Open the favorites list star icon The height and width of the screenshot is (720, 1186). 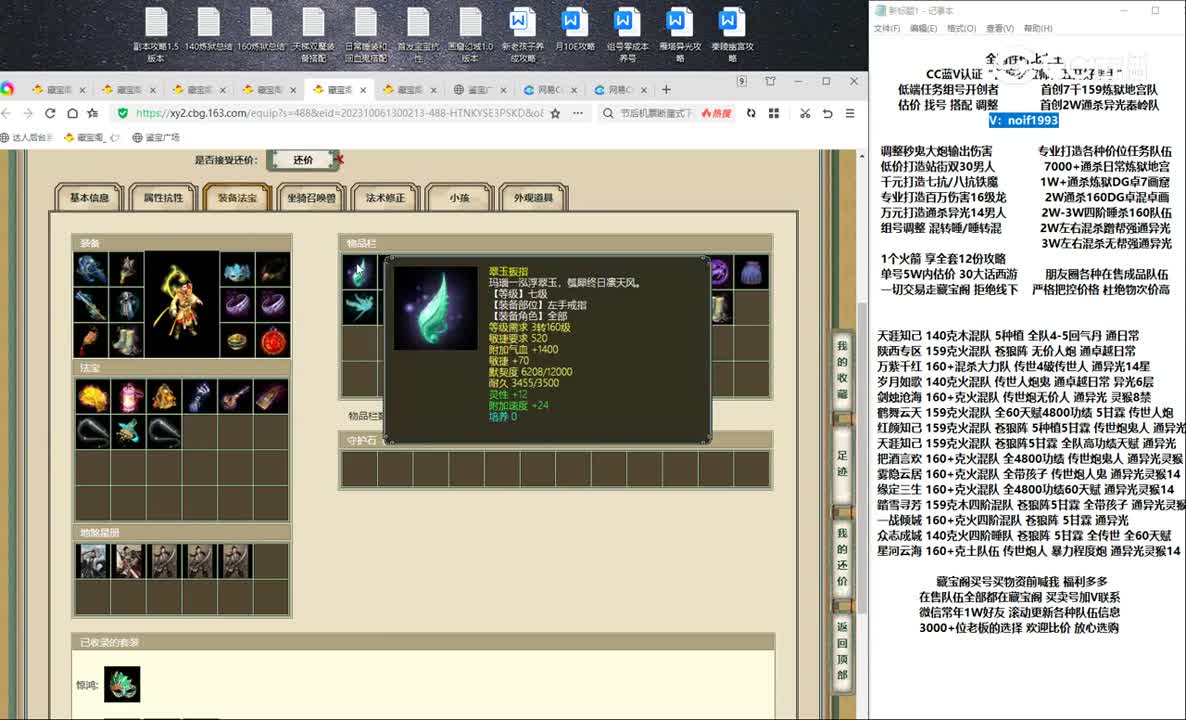pos(93,113)
